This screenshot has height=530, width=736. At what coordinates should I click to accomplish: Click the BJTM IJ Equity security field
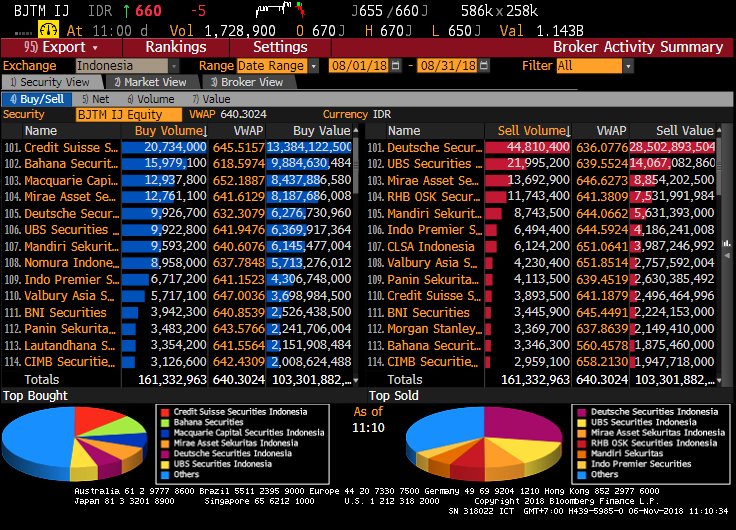tap(128, 114)
